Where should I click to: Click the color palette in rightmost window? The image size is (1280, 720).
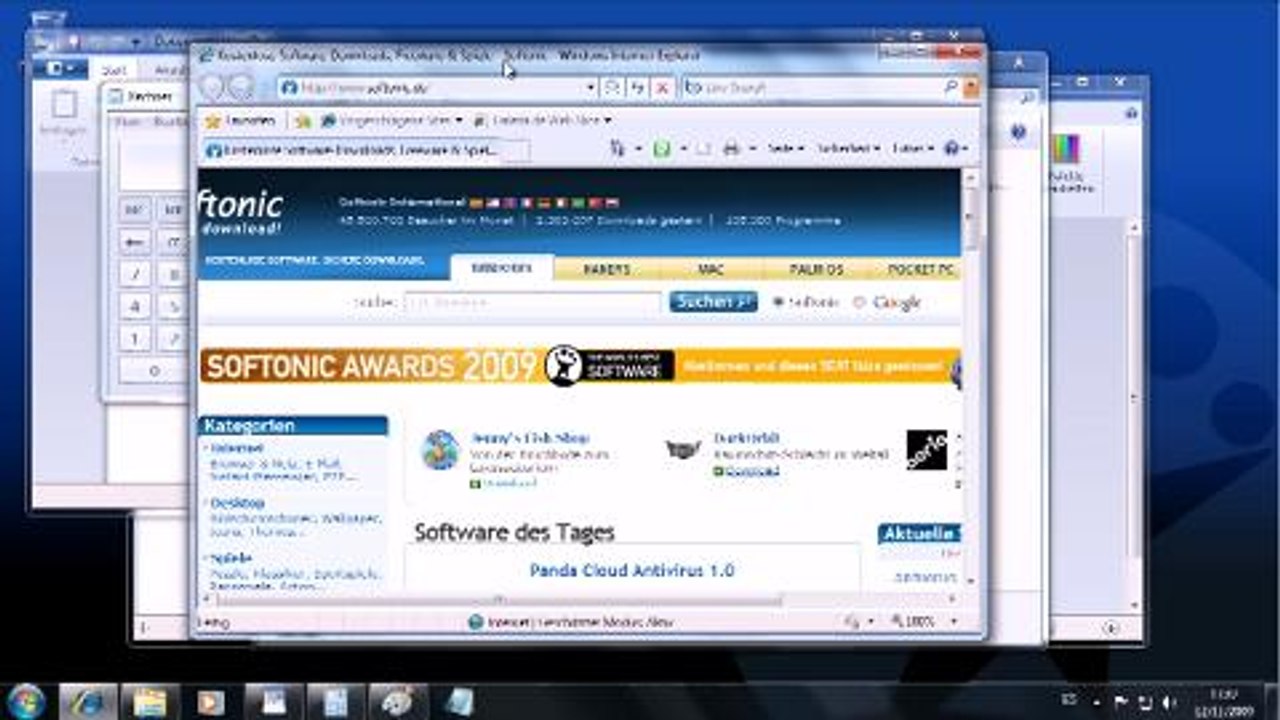click(x=1066, y=150)
